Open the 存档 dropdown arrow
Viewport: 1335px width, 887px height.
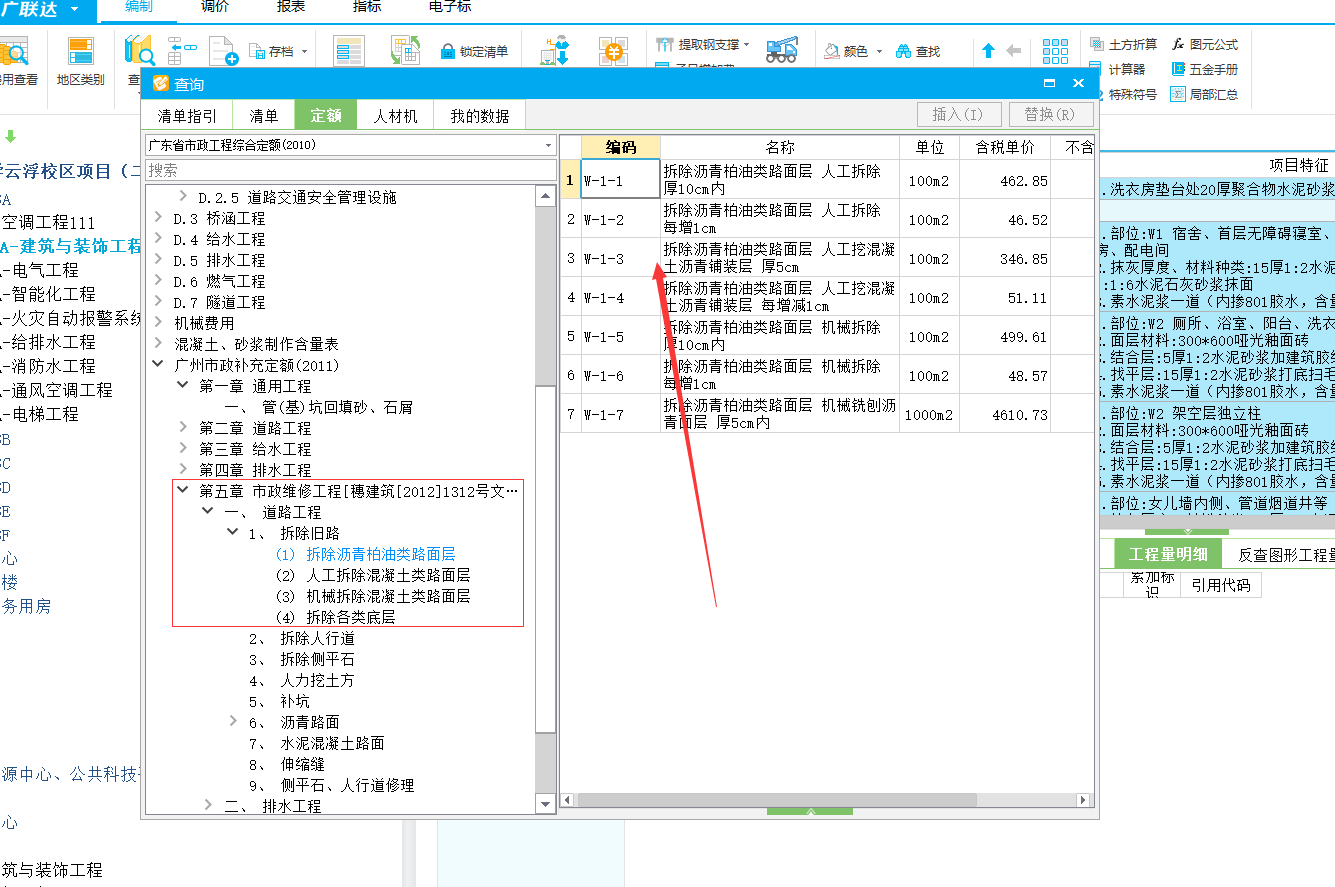pyautogui.click(x=304, y=52)
